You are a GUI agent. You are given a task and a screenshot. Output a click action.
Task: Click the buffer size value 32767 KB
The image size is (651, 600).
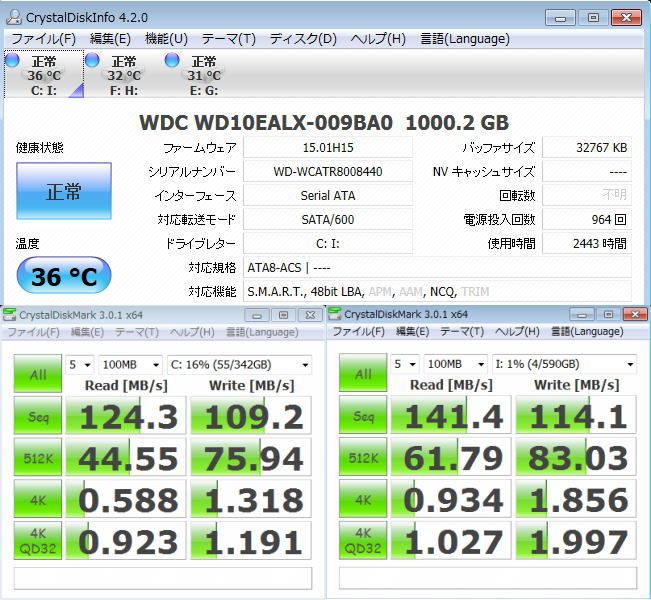(x=587, y=147)
